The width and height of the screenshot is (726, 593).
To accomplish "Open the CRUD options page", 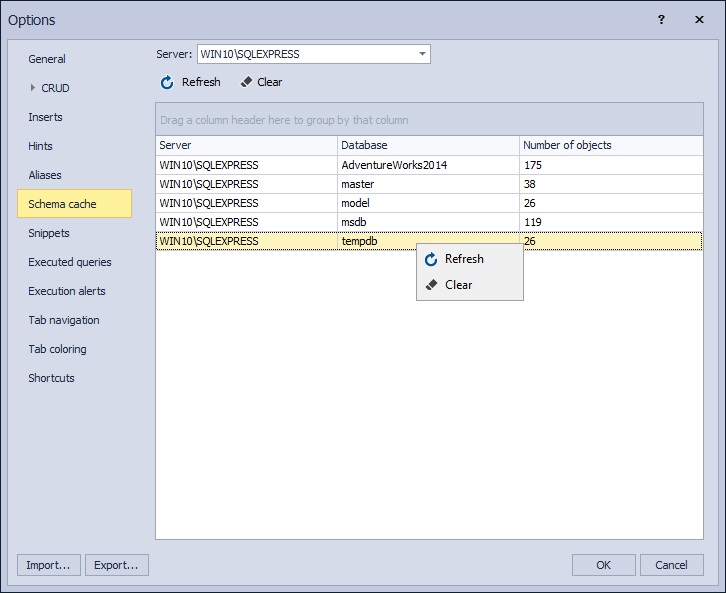I will (55, 88).
